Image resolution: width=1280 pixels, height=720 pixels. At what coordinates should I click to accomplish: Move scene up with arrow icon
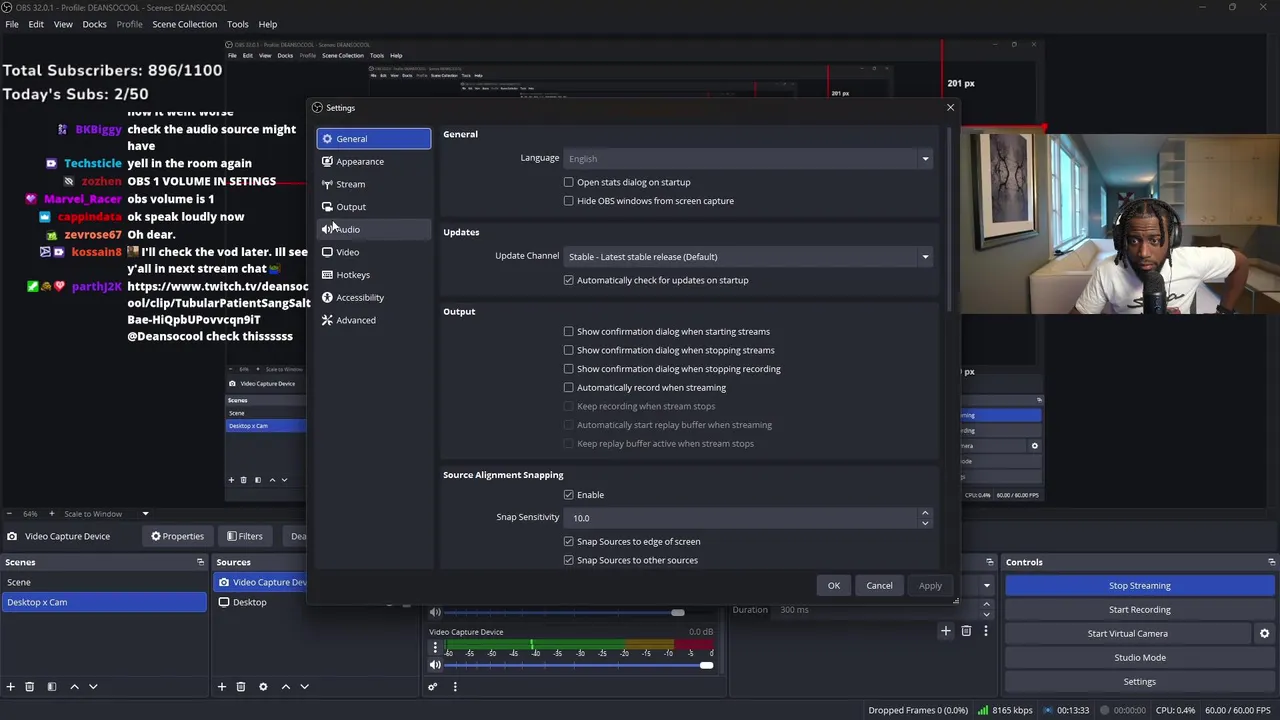point(74,687)
